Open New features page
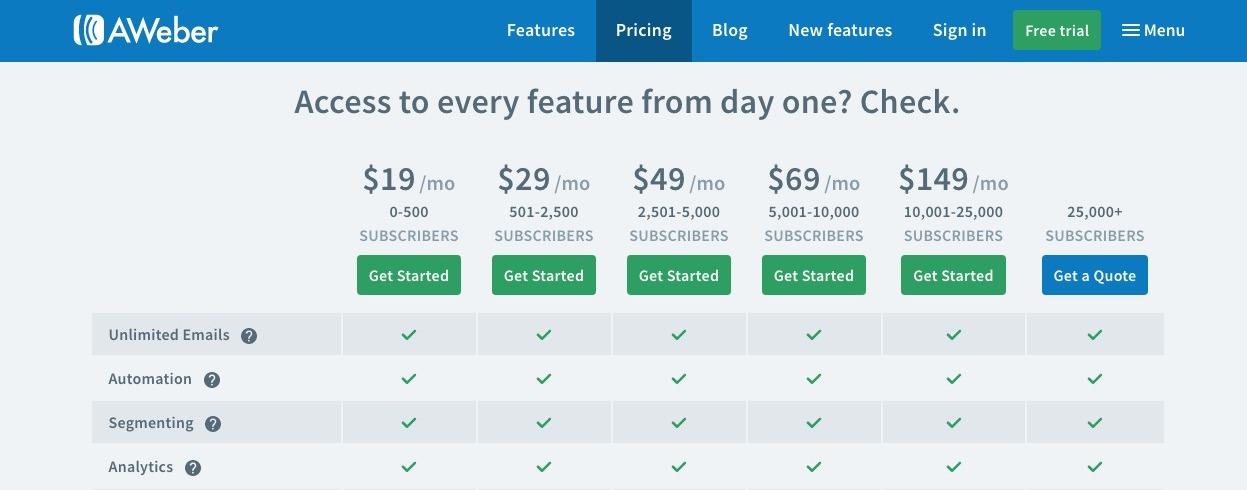Screen dimensions: 1247x490 (x=840, y=31)
